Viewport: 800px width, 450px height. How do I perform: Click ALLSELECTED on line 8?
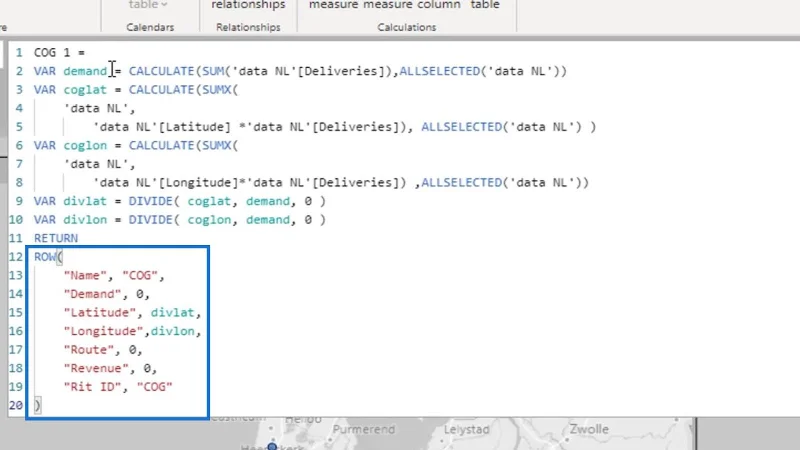click(461, 183)
